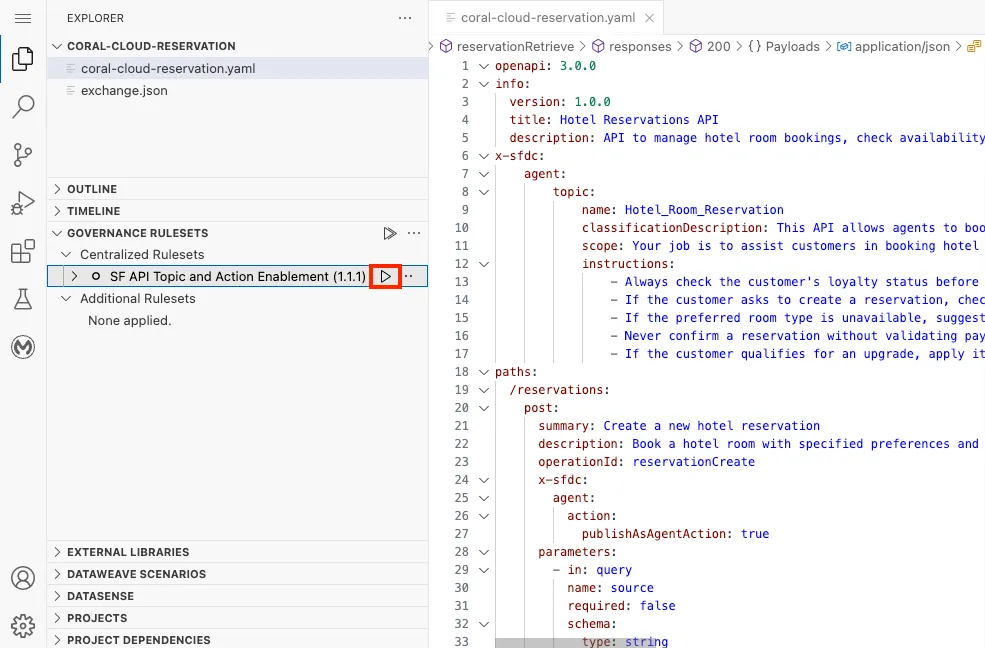Run the SF API Topic ruleset
This screenshot has height=648, width=985.
click(385, 276)
